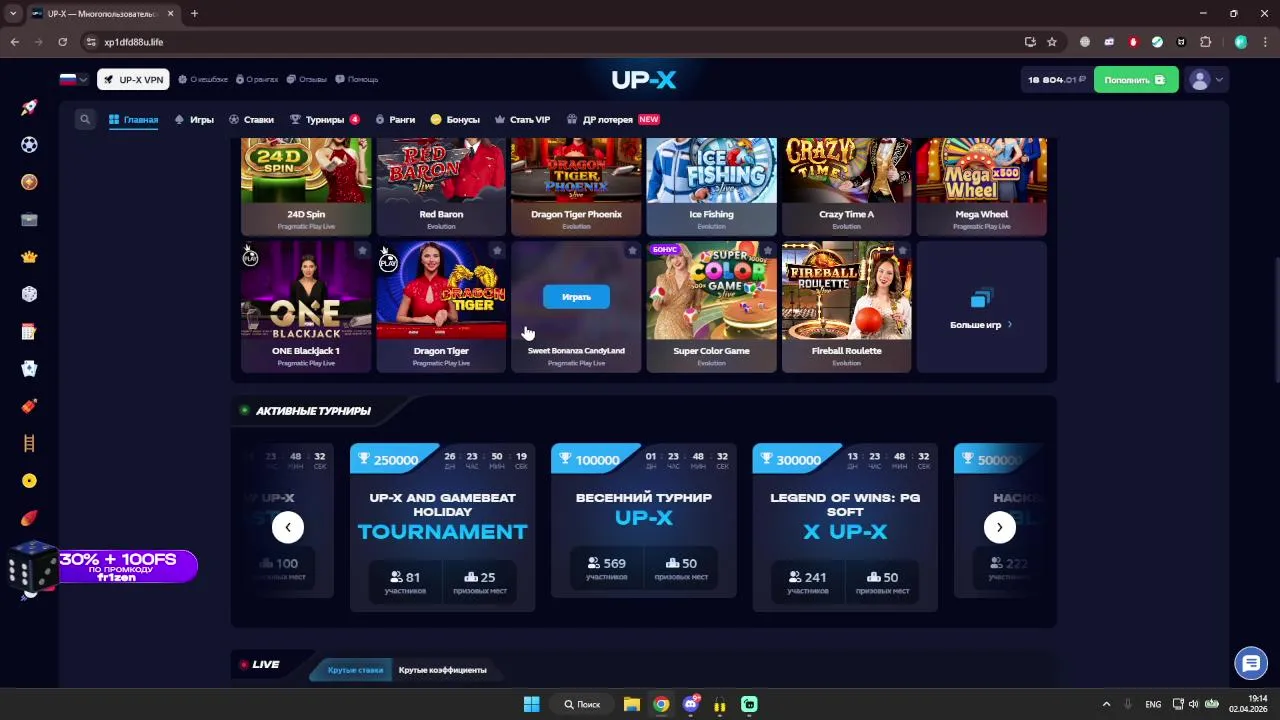Open the Legend of Wins PG Soft card

pos(845,527)
